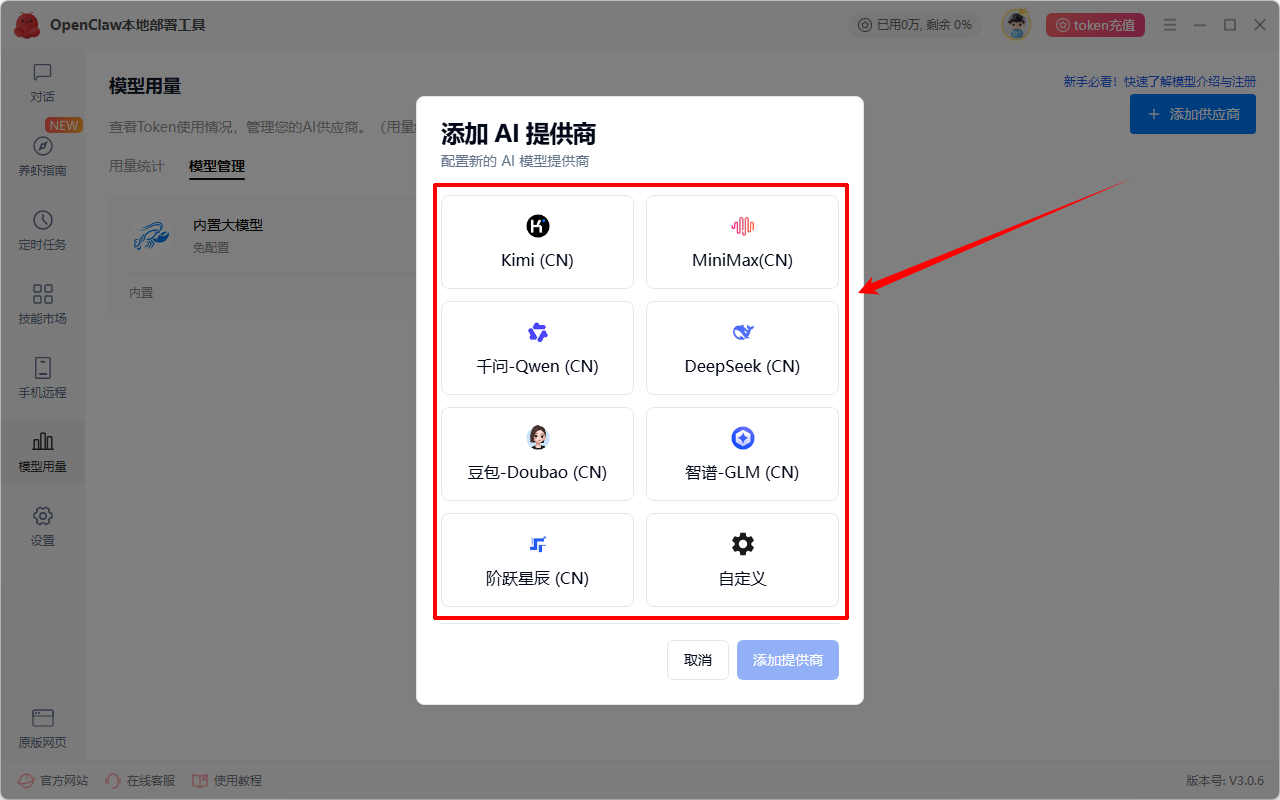The image size is (1280, 800).
Task: Switch to the 用量统计 tab
Action: (x=137, y=166)
